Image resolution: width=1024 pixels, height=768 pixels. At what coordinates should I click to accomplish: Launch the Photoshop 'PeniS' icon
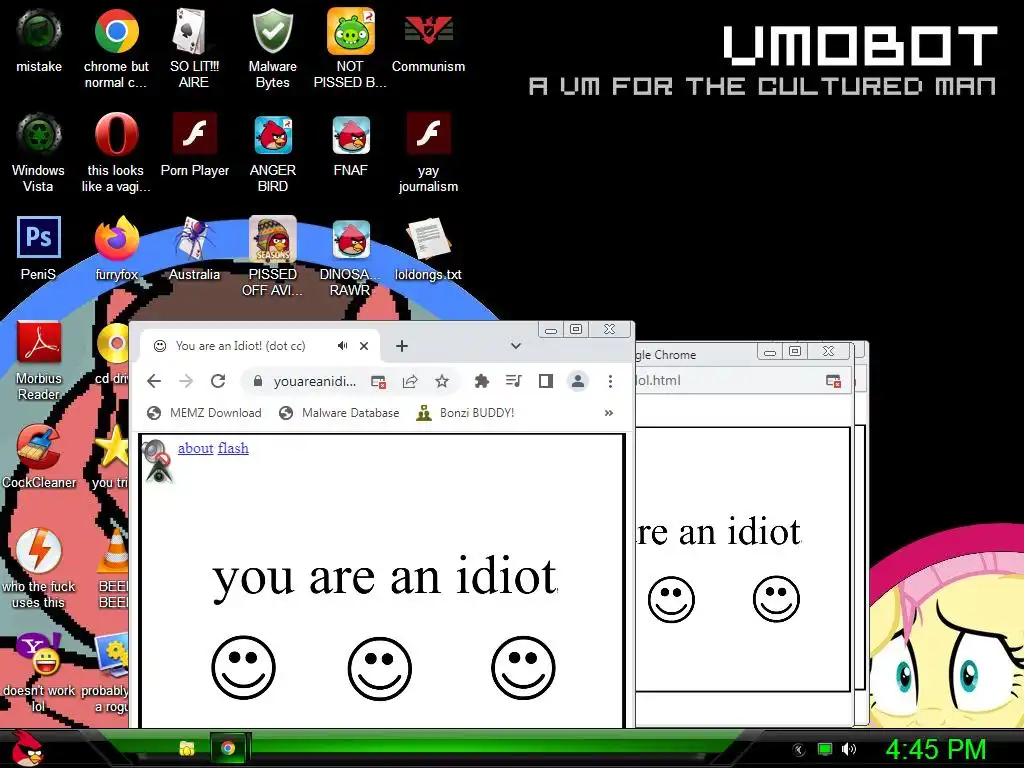[x=39, y=249]
